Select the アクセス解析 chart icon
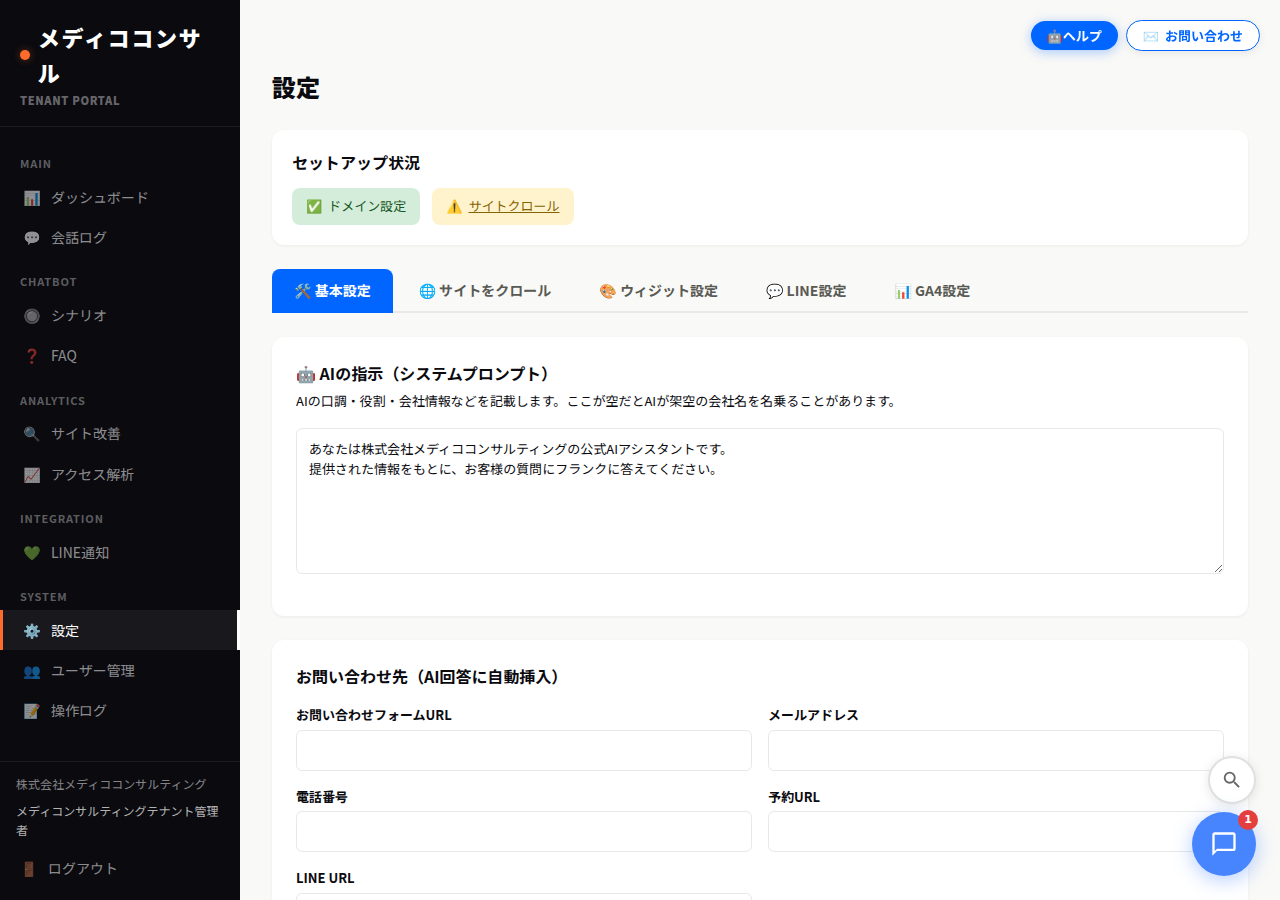 (x=33, y=474)
